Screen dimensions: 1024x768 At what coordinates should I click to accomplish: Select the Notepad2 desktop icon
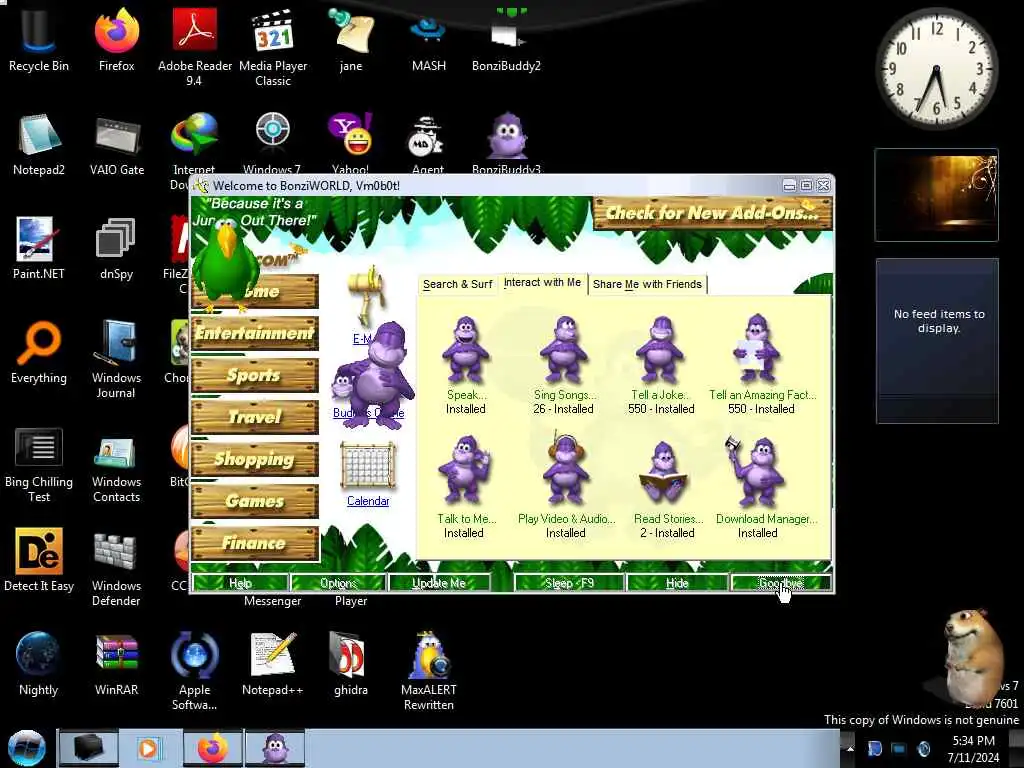(39, 145)
